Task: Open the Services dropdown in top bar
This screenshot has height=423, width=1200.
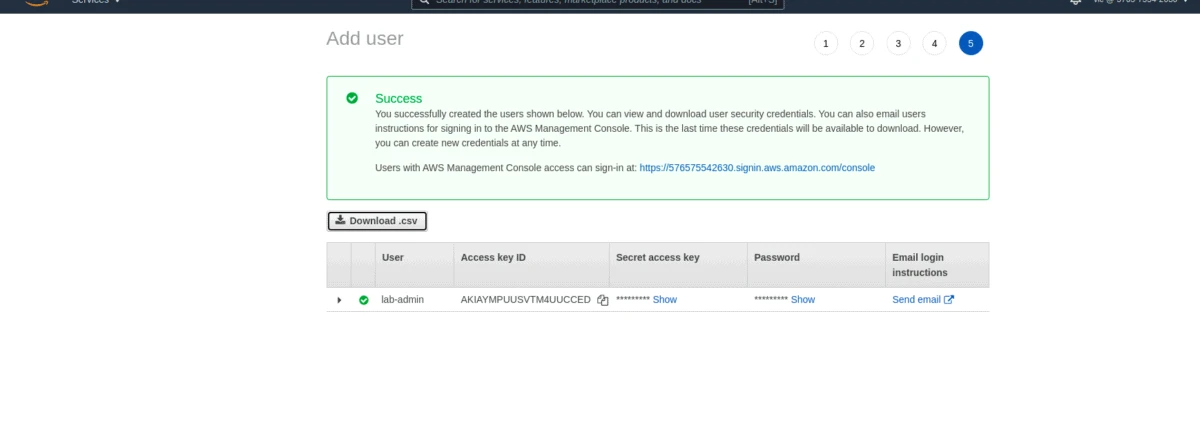Action: [95, 3]
